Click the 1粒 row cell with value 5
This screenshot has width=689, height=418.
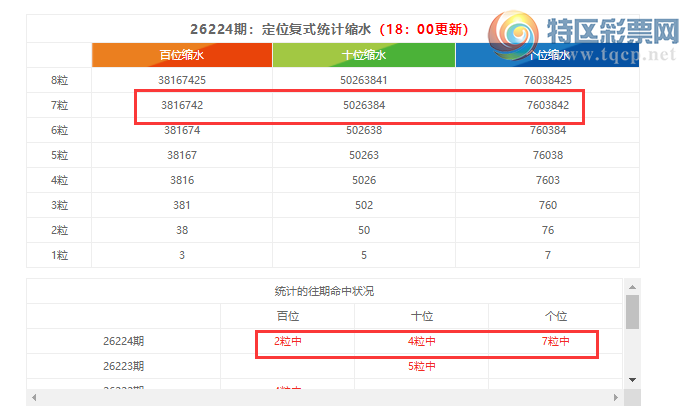[x=364, y=255]
